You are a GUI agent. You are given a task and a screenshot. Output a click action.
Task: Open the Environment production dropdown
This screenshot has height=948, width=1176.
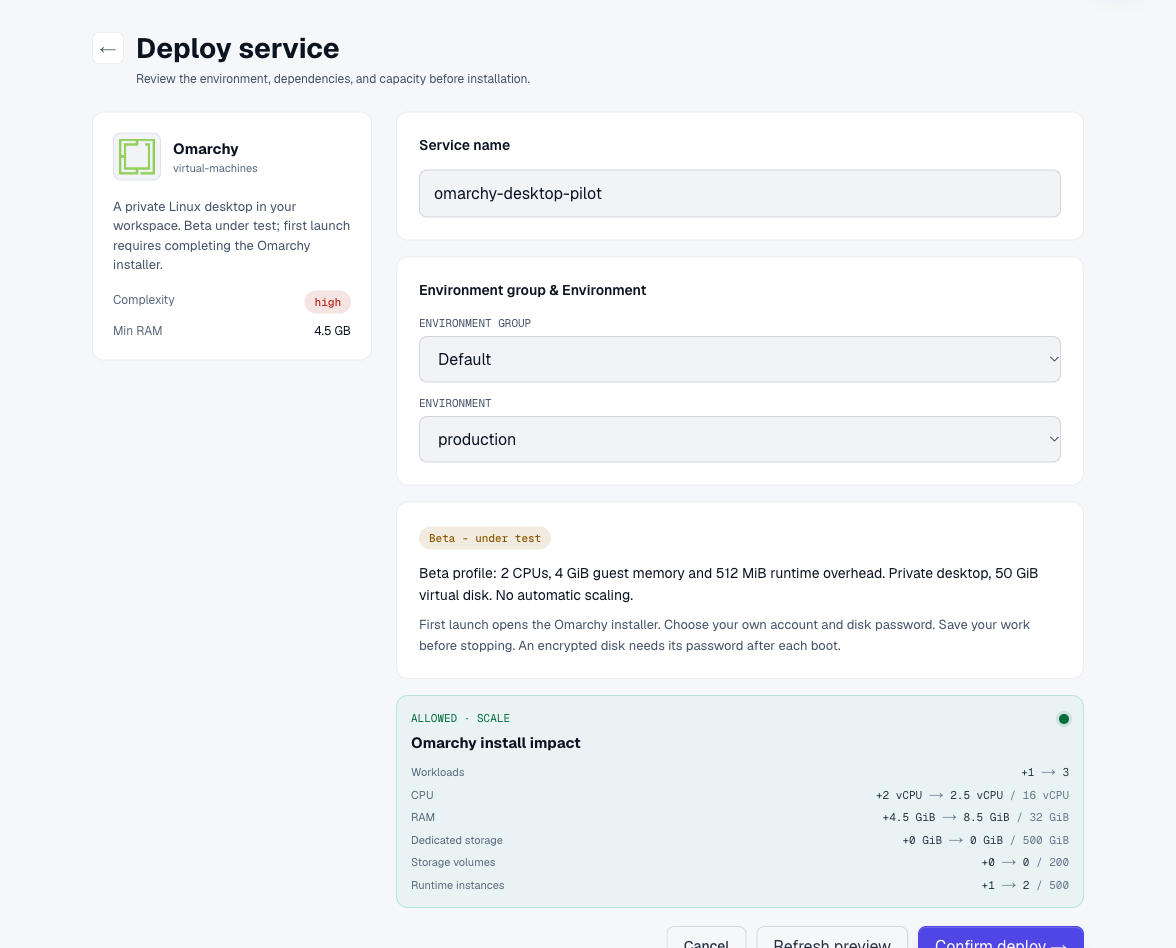tap(740, 440)
